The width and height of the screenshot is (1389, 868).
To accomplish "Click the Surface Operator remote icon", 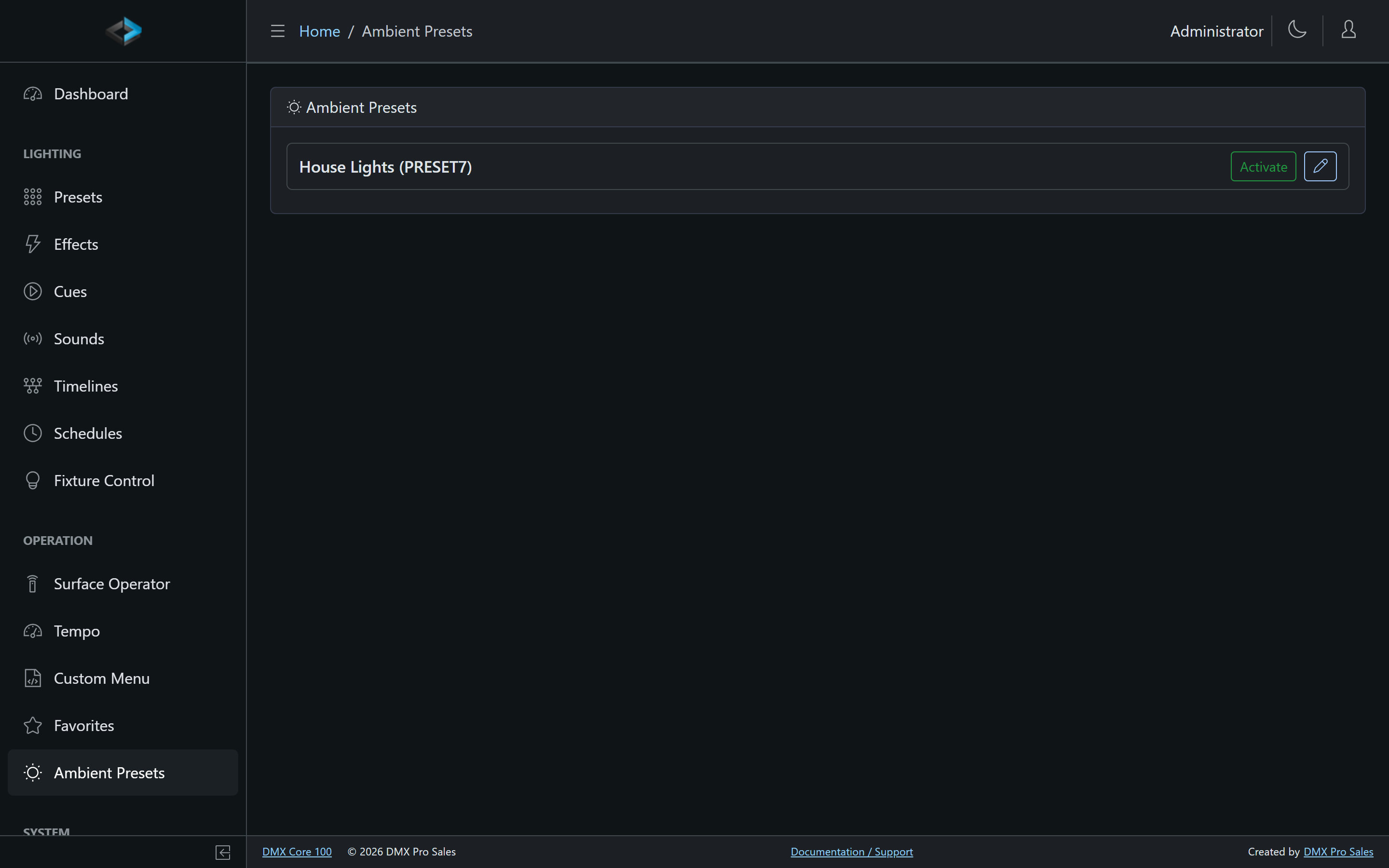I will 33,584.
